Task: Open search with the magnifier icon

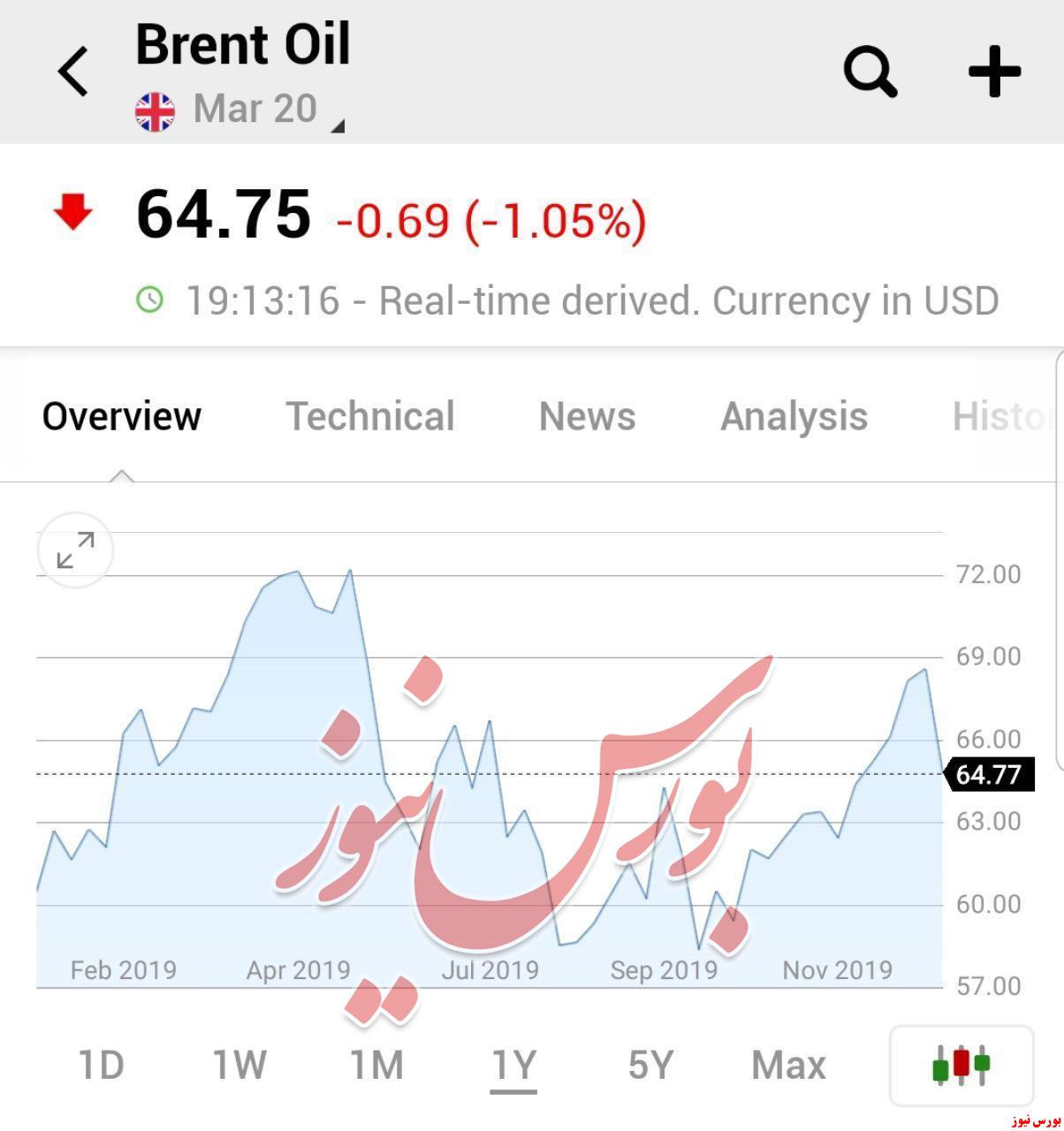Action: pos(870,72)
